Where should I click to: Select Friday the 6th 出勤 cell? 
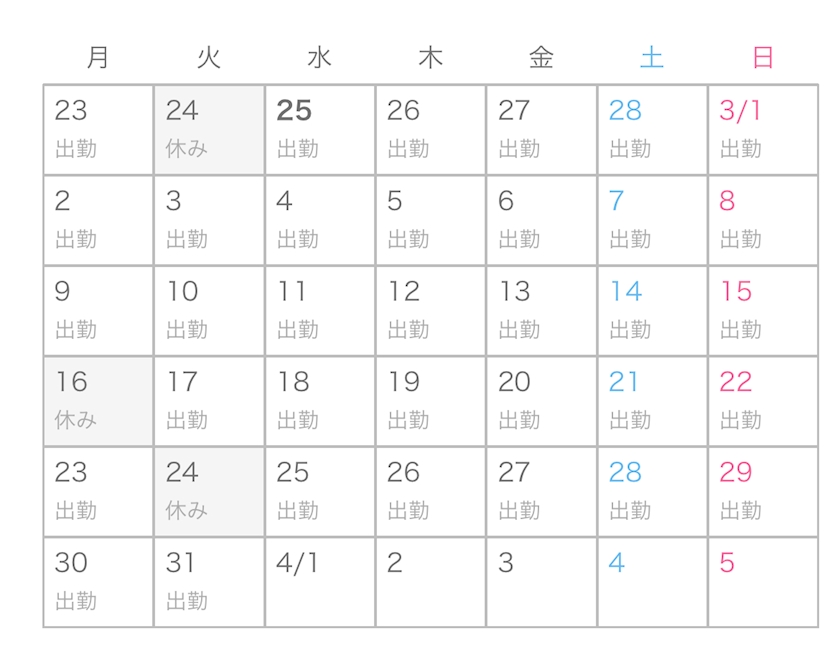[541, 220]
